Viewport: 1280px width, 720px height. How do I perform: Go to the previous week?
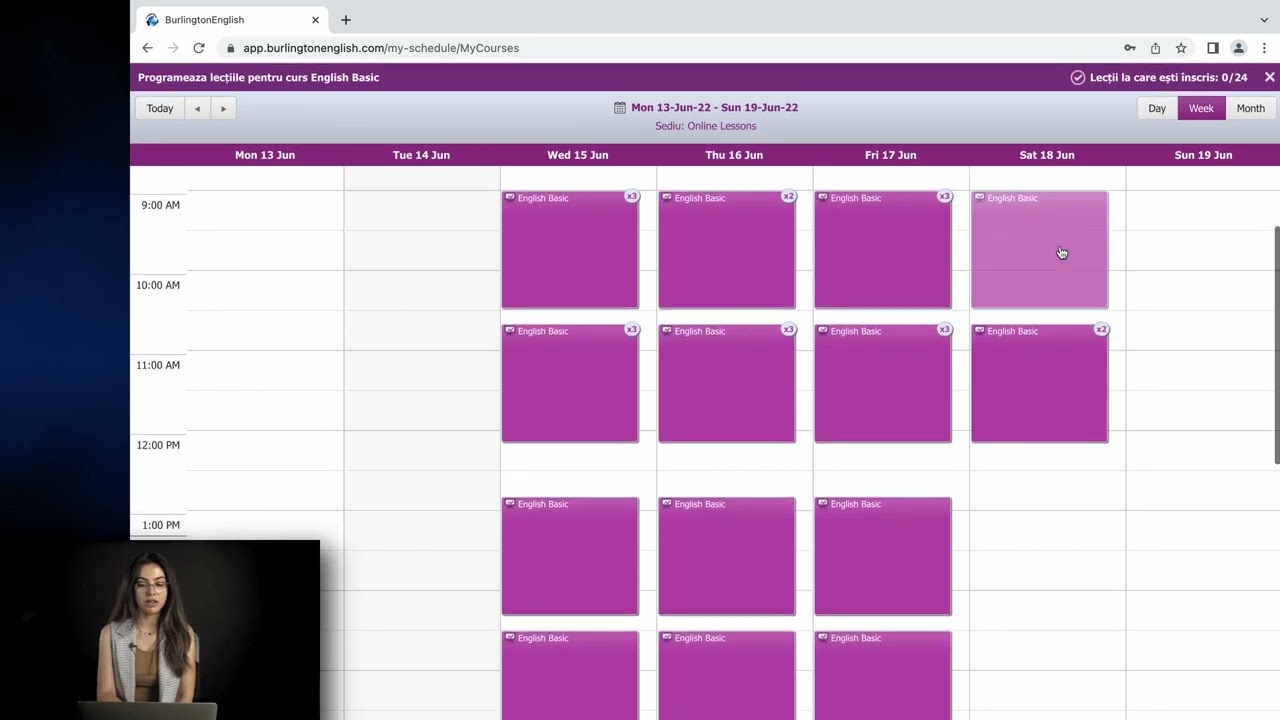(x=197, y=108)
